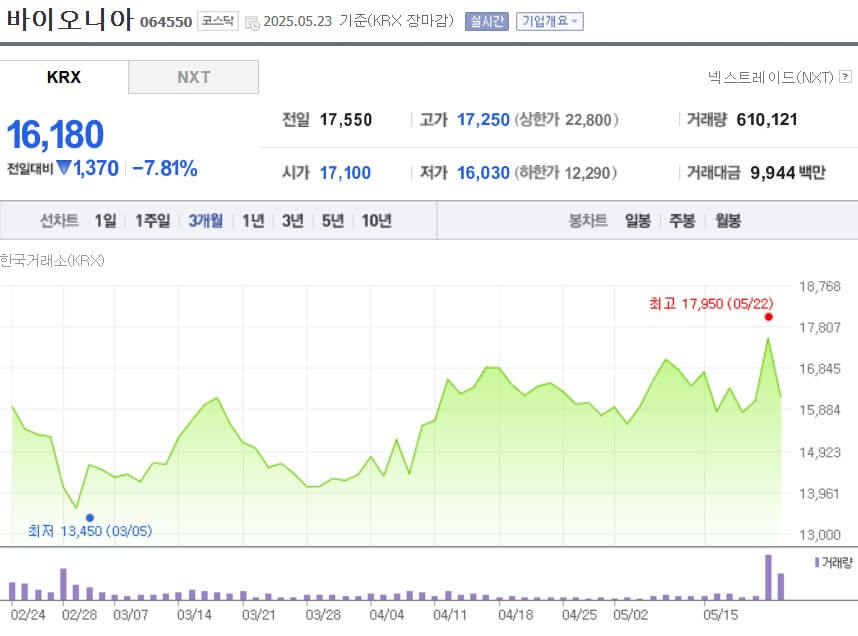The height and width of the screenshot is (636, 858).
Task: Select the 1주일 line chart period
Action: click(153, 221)
